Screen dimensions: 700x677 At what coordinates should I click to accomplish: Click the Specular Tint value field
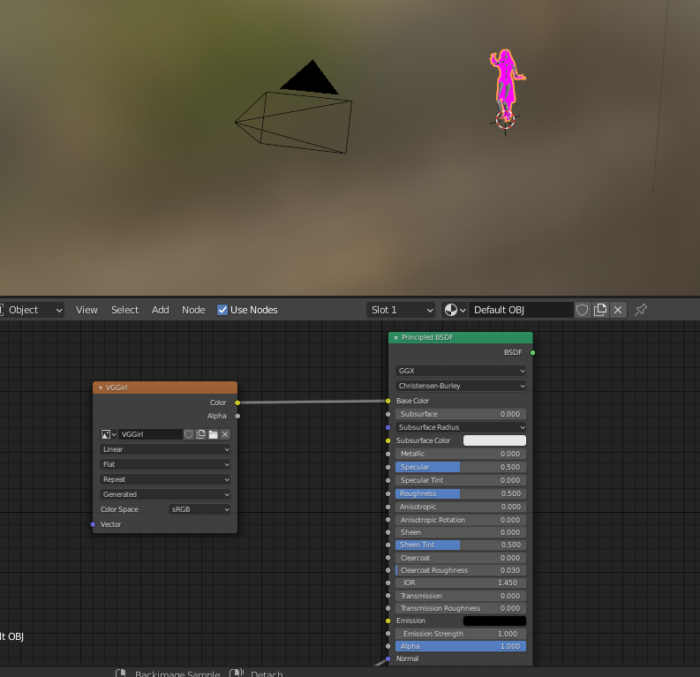461,481
